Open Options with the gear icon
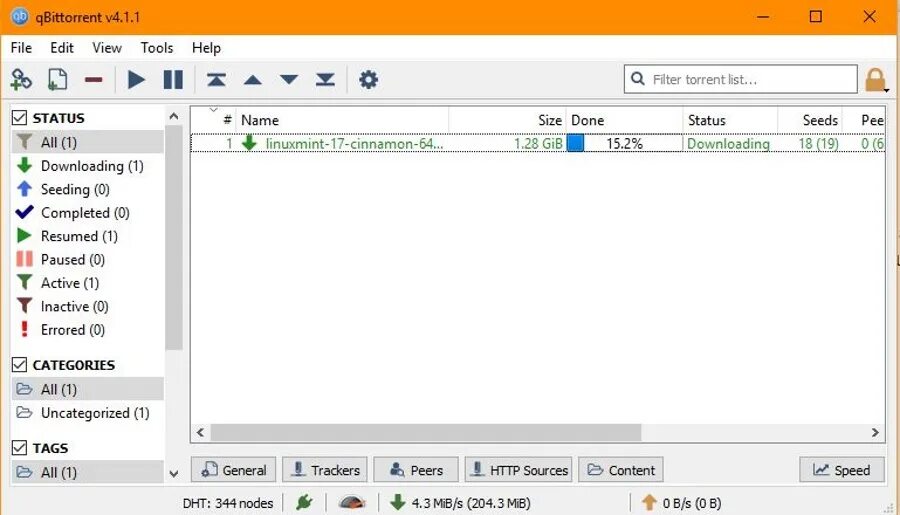 [368, 80]
